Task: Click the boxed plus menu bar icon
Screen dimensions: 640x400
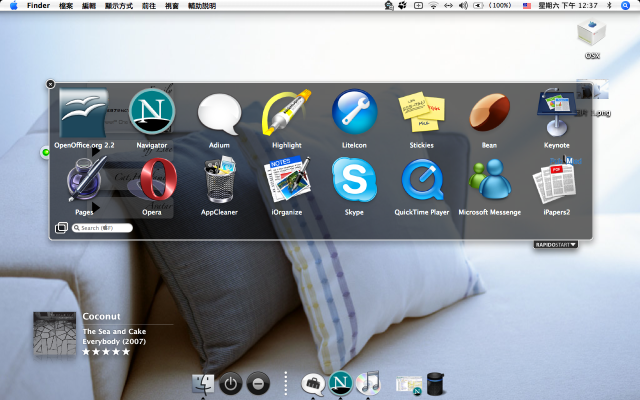Action: pyautogui.click(x=418, y=6)
